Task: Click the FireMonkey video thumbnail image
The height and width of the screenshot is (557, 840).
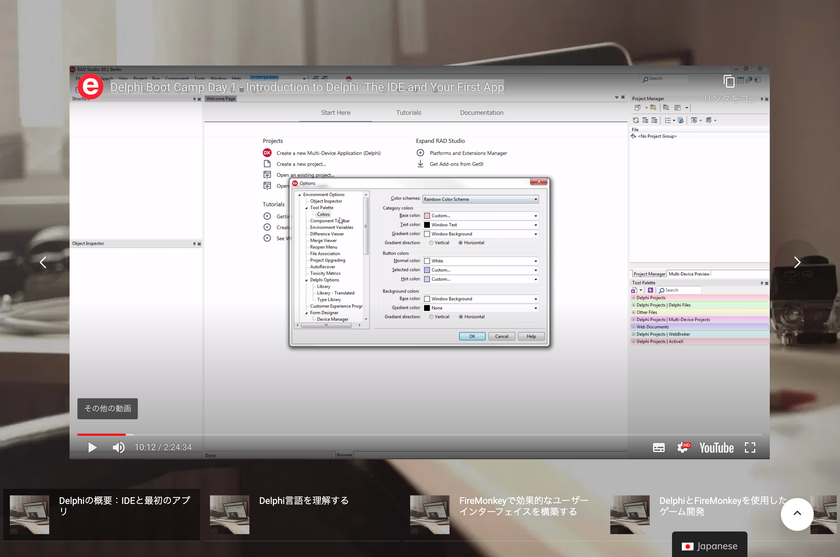Action: 430,514
